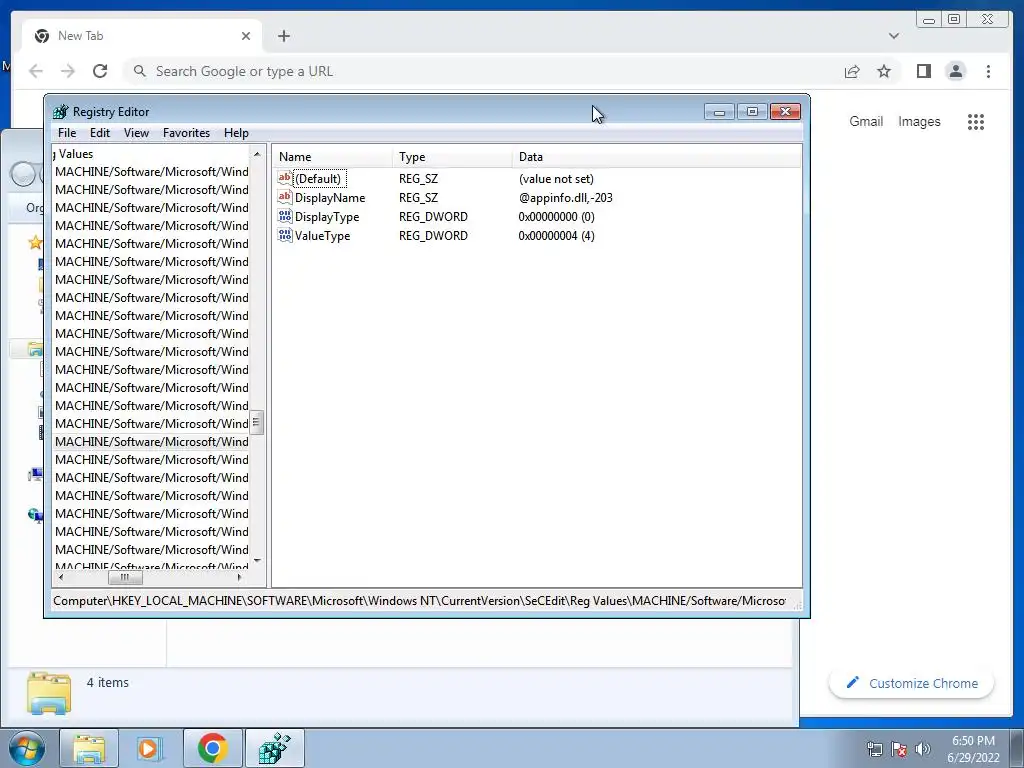Viewport: 1024px width, 768px height.
Task: Open the Images link
Action: [919, 121]
